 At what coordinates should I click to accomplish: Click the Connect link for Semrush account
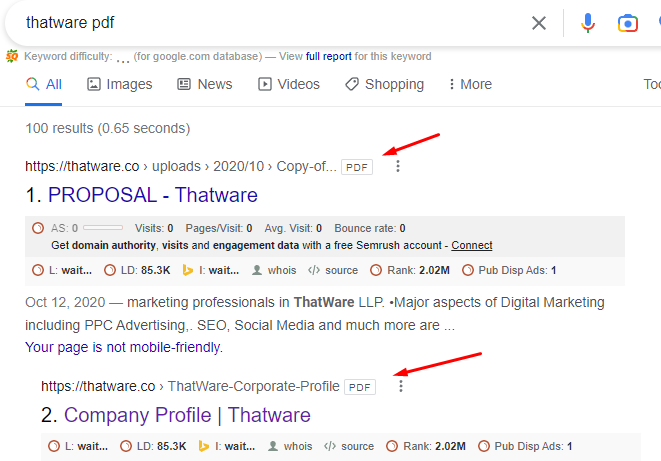(x=472, y=245)
